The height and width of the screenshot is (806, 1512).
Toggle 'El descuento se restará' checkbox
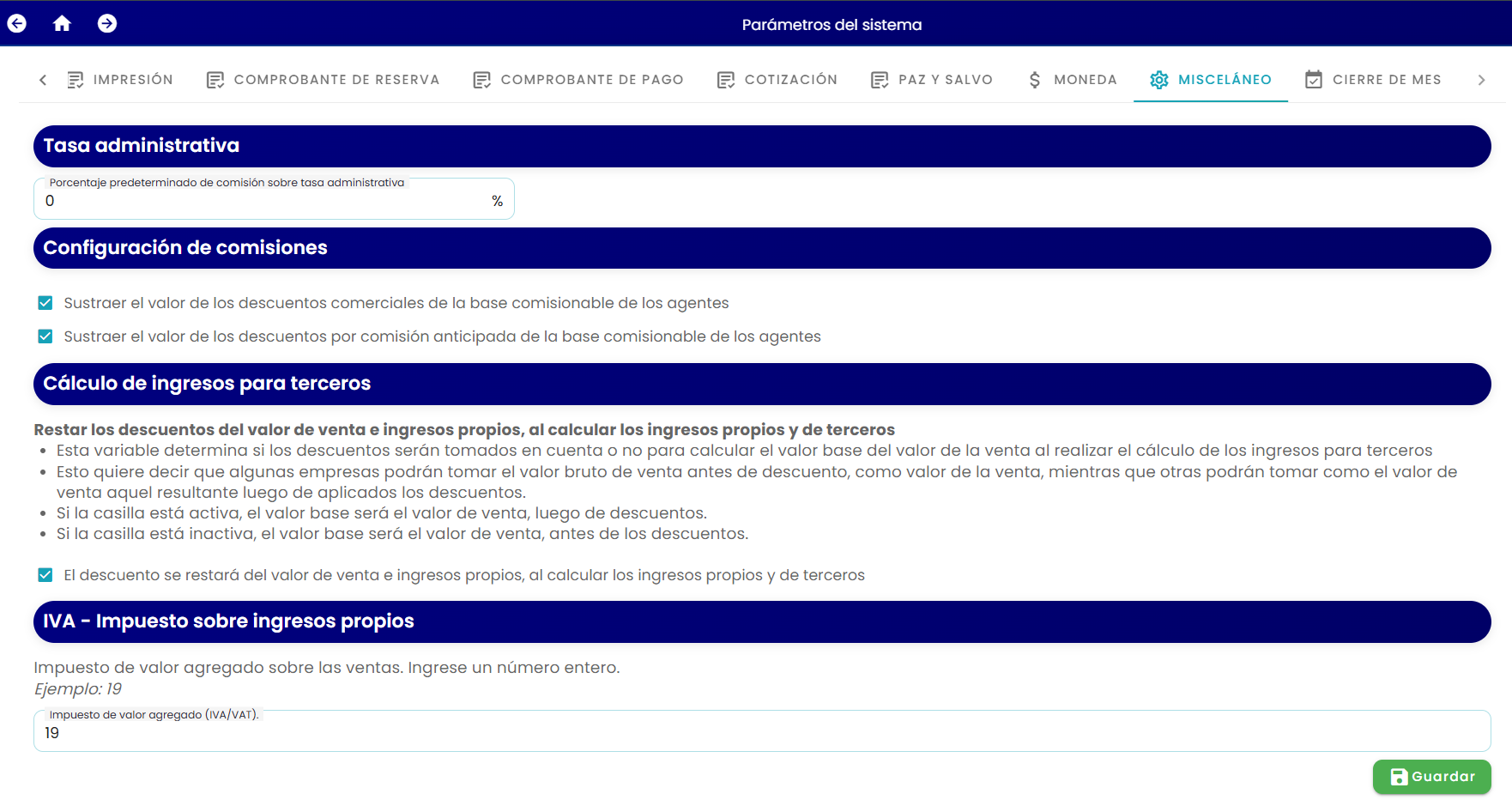point(45,575)
